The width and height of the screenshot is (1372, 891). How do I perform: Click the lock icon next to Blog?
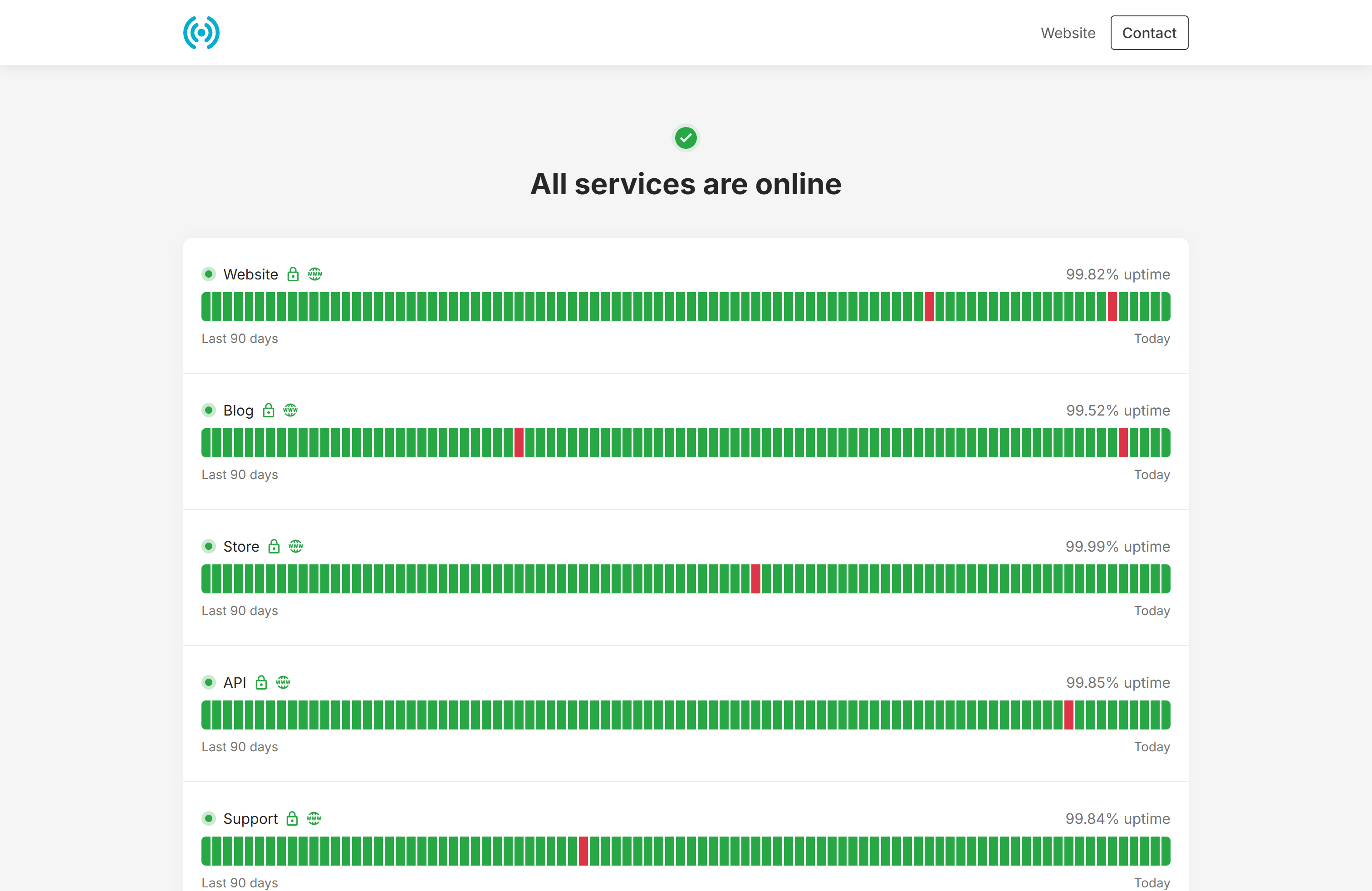click(269, 410)
